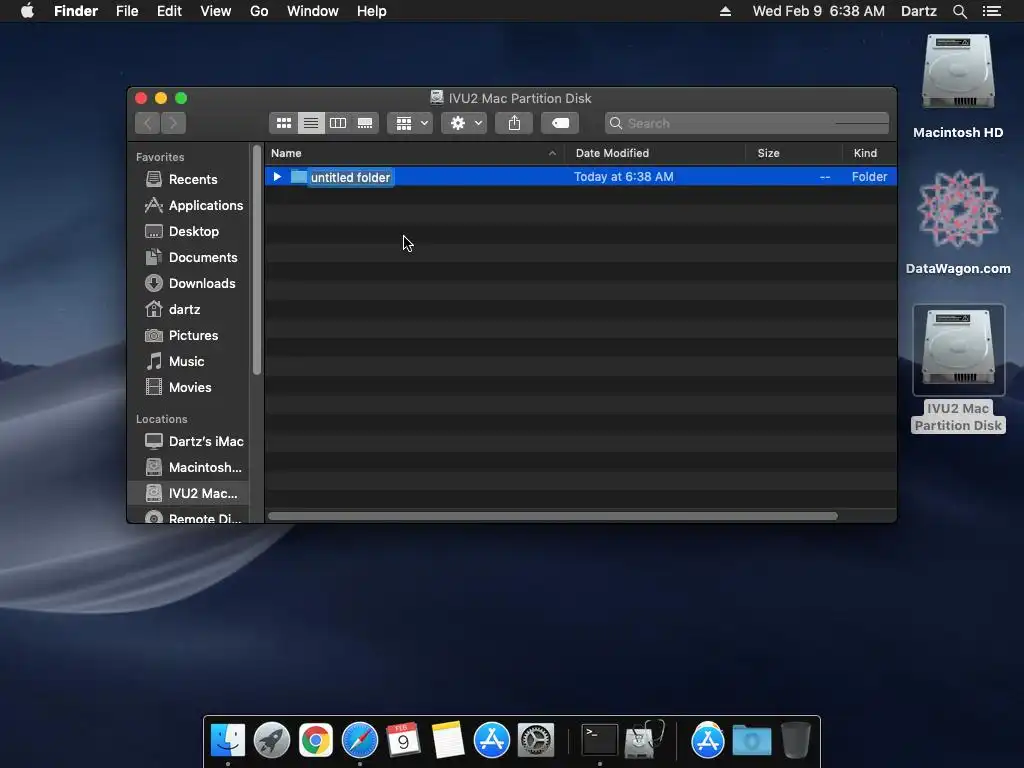Go forward with the right arrow

173,123
